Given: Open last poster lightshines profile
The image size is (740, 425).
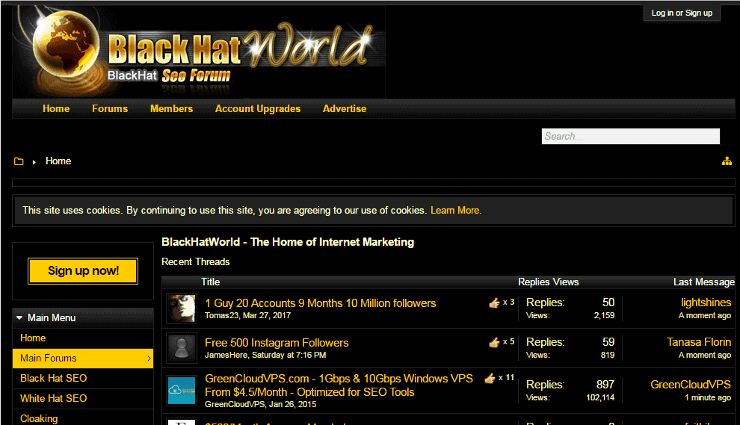Looking at the screenshot, I should click(x=706, y=302).
